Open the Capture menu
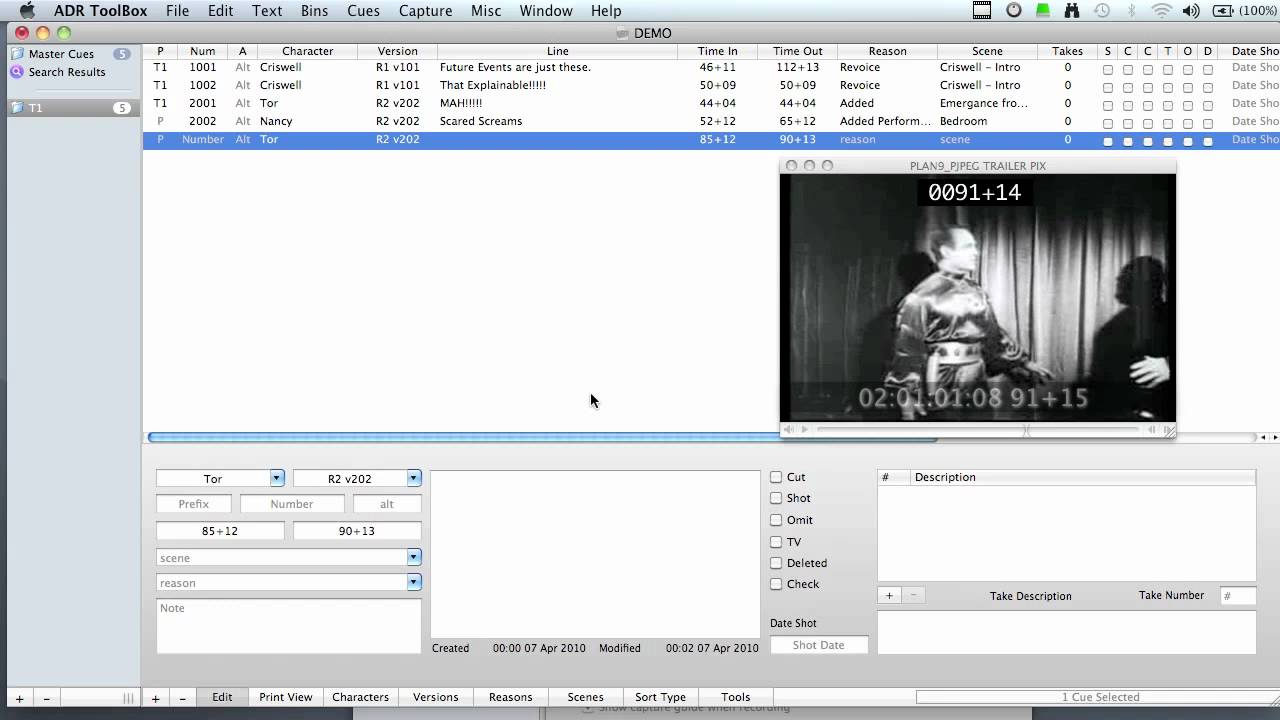 tap(425, 11)
